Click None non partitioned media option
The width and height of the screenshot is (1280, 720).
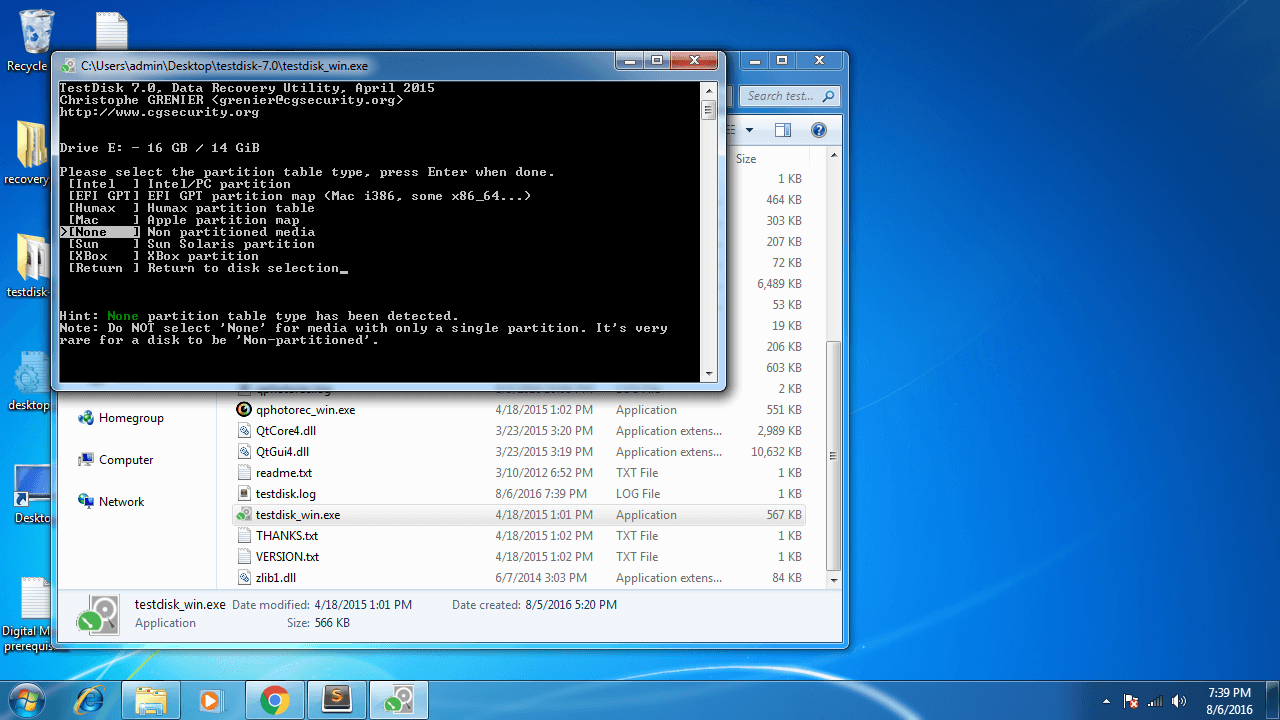pos(188,232)
